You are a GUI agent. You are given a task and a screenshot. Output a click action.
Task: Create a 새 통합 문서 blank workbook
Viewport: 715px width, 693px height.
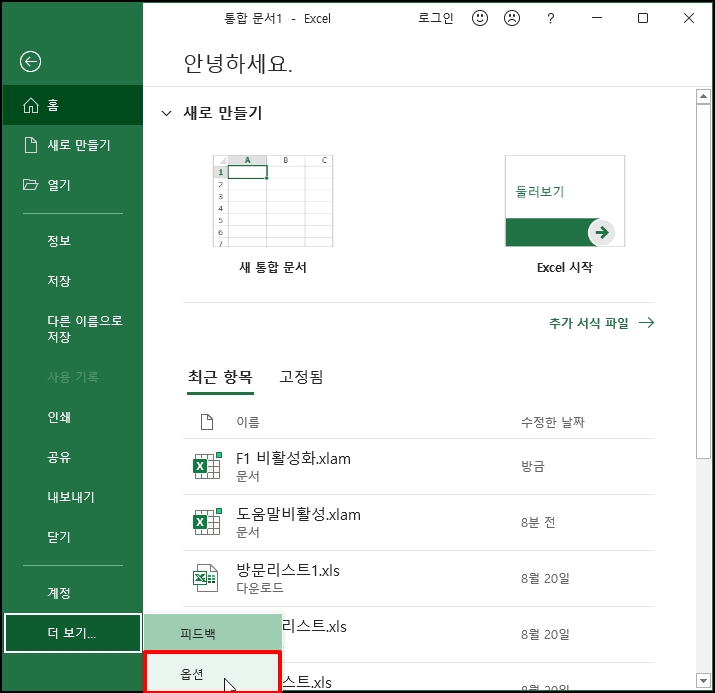point(273,214)
